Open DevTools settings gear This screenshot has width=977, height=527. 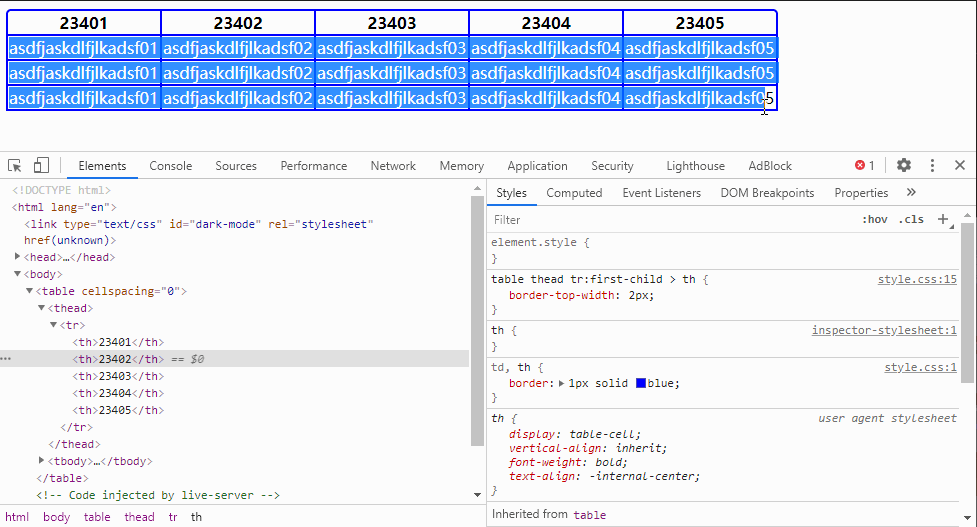pyautogui.click(x=903, y=165)
